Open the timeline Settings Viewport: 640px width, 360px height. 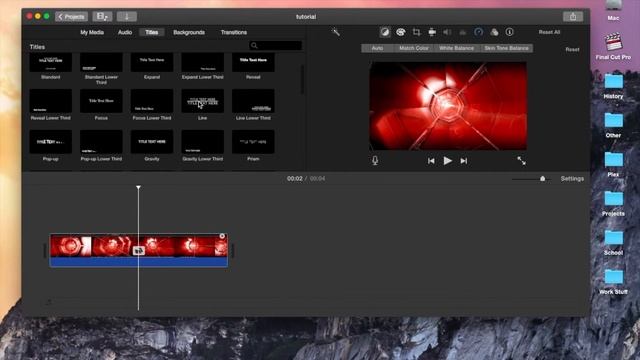point(572,178)
